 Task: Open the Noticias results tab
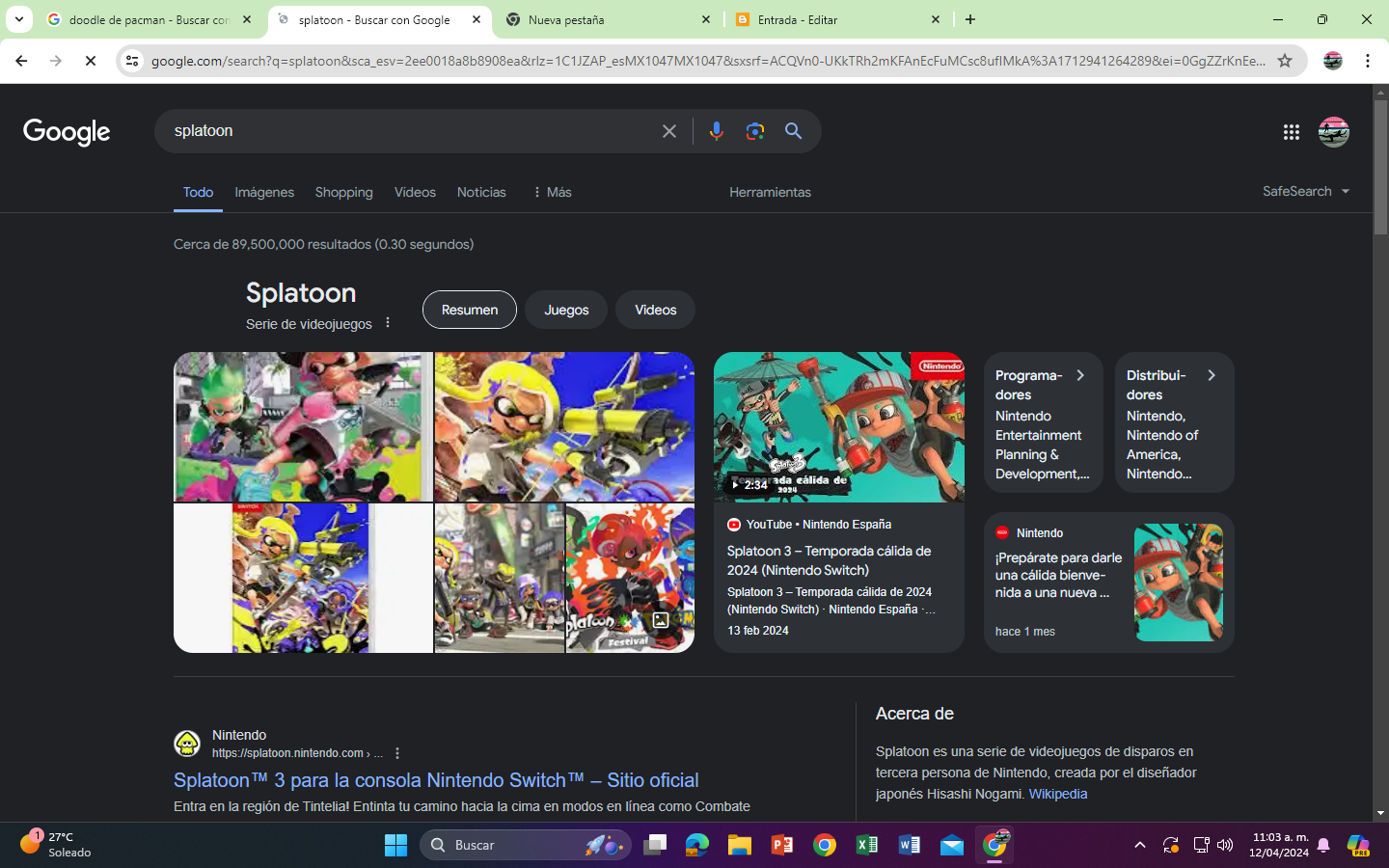[481, 192]
